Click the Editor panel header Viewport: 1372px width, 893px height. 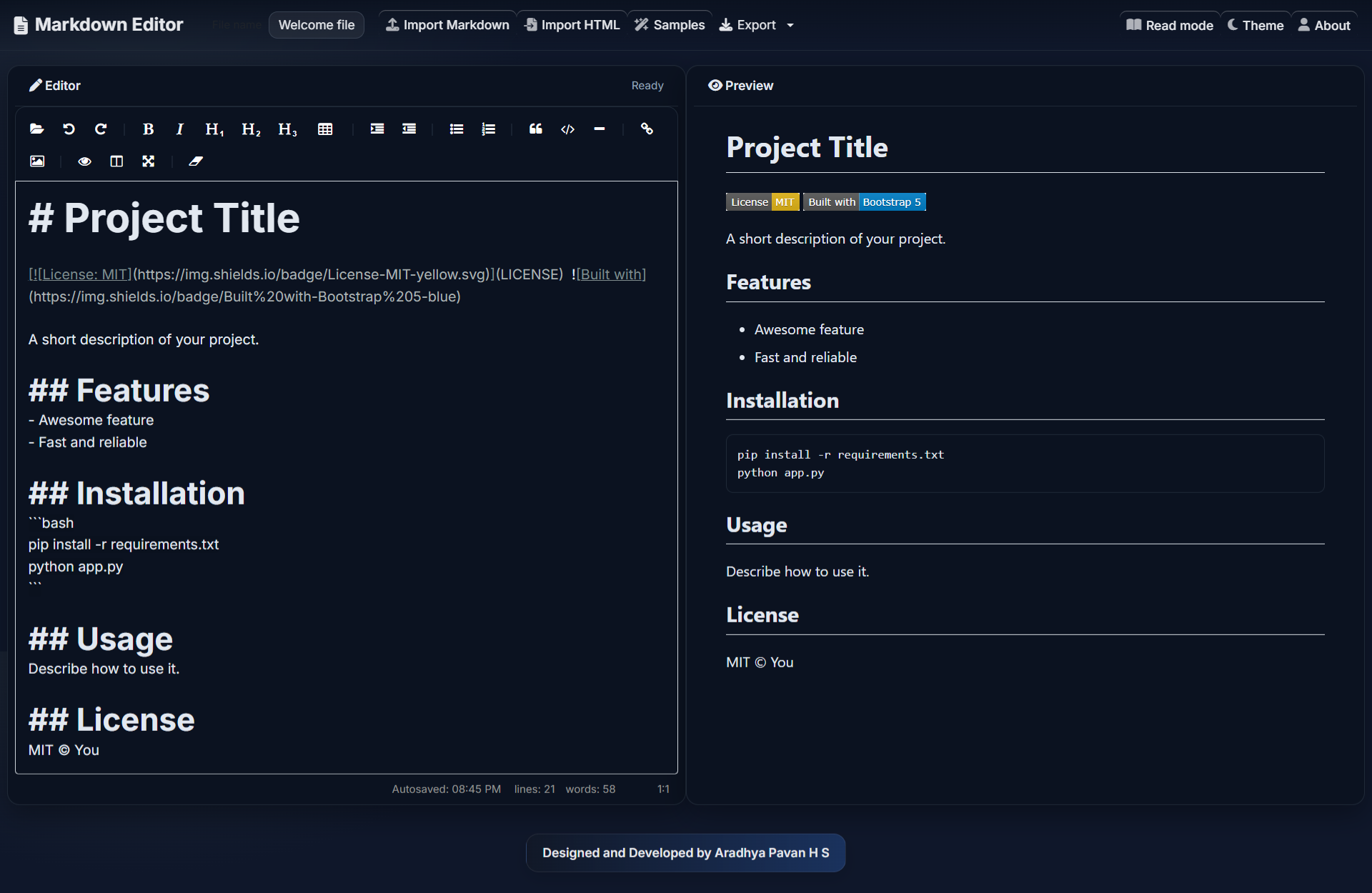click(x=54, y=86)
